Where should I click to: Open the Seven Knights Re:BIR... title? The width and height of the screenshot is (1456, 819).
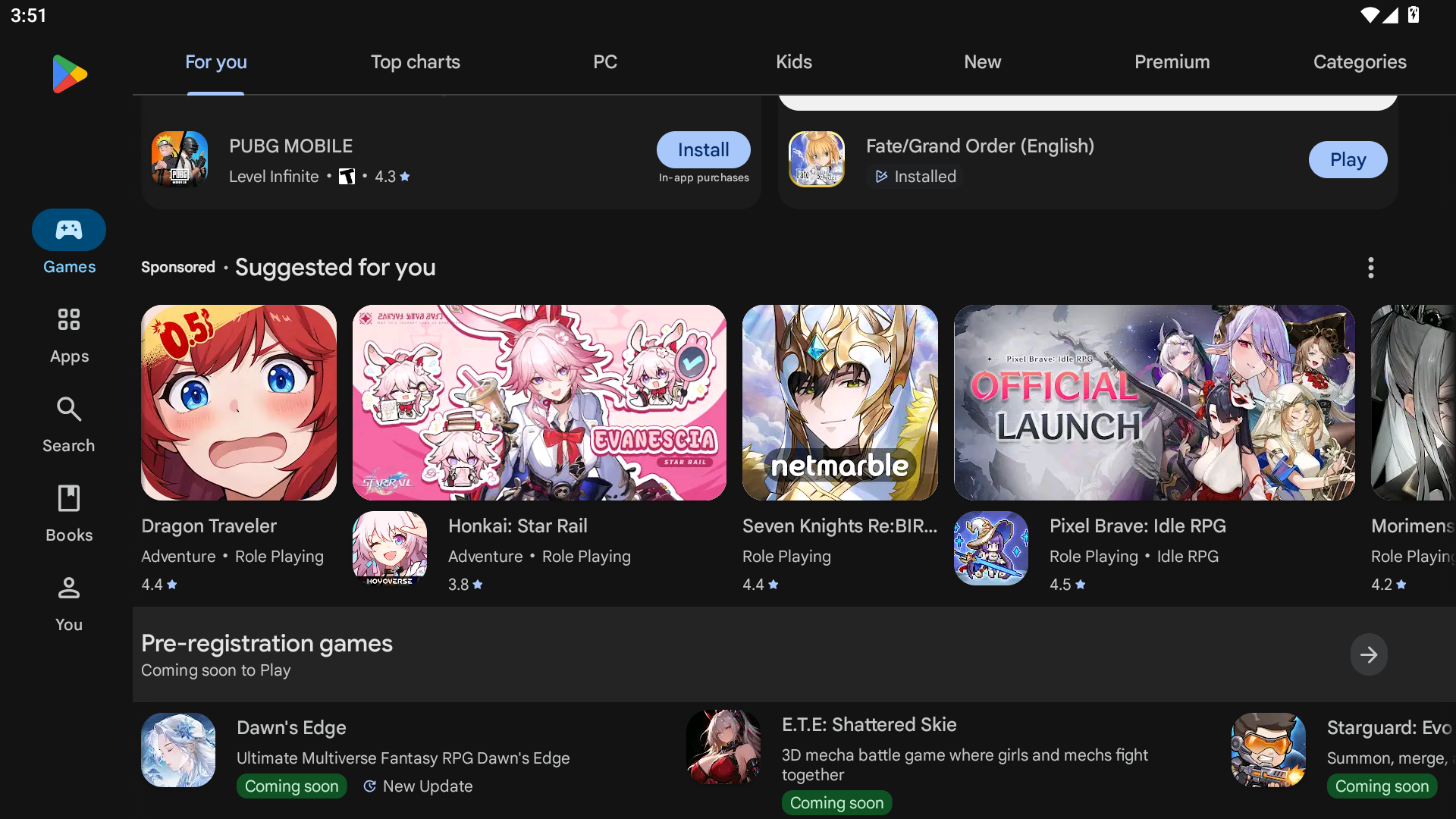[x=840, y=526]
